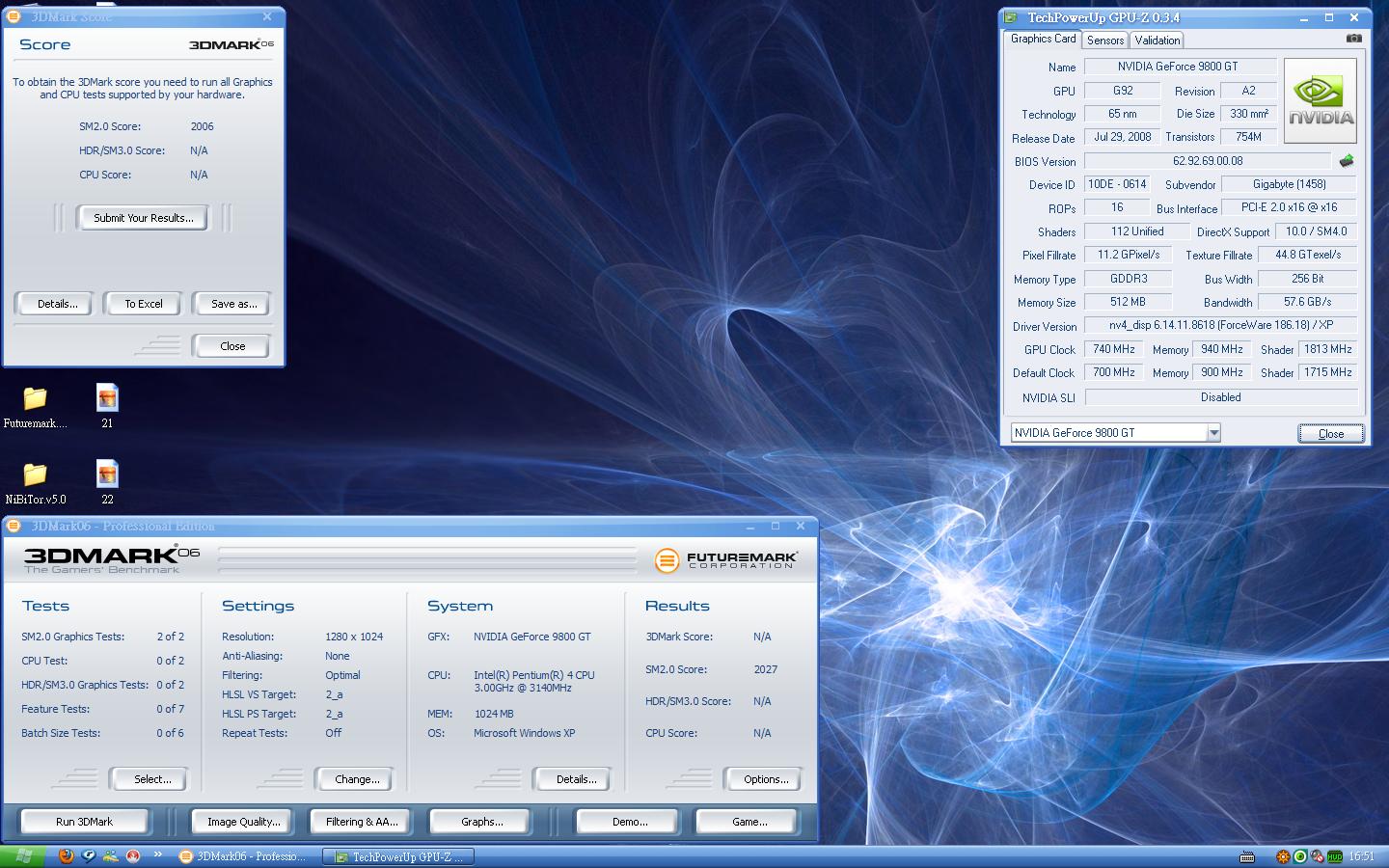Click the green HUD tray icon
Image resolution: width=1389 pixels, height=868 pixels.
pos(1334,856)
